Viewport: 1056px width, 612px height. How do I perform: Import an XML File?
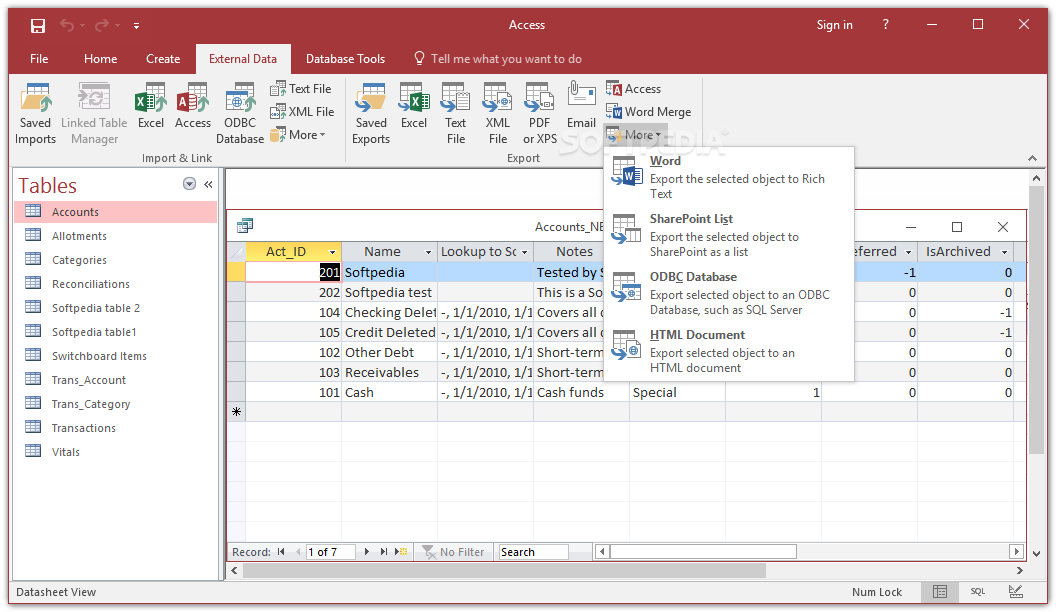(x=302, y=112)
